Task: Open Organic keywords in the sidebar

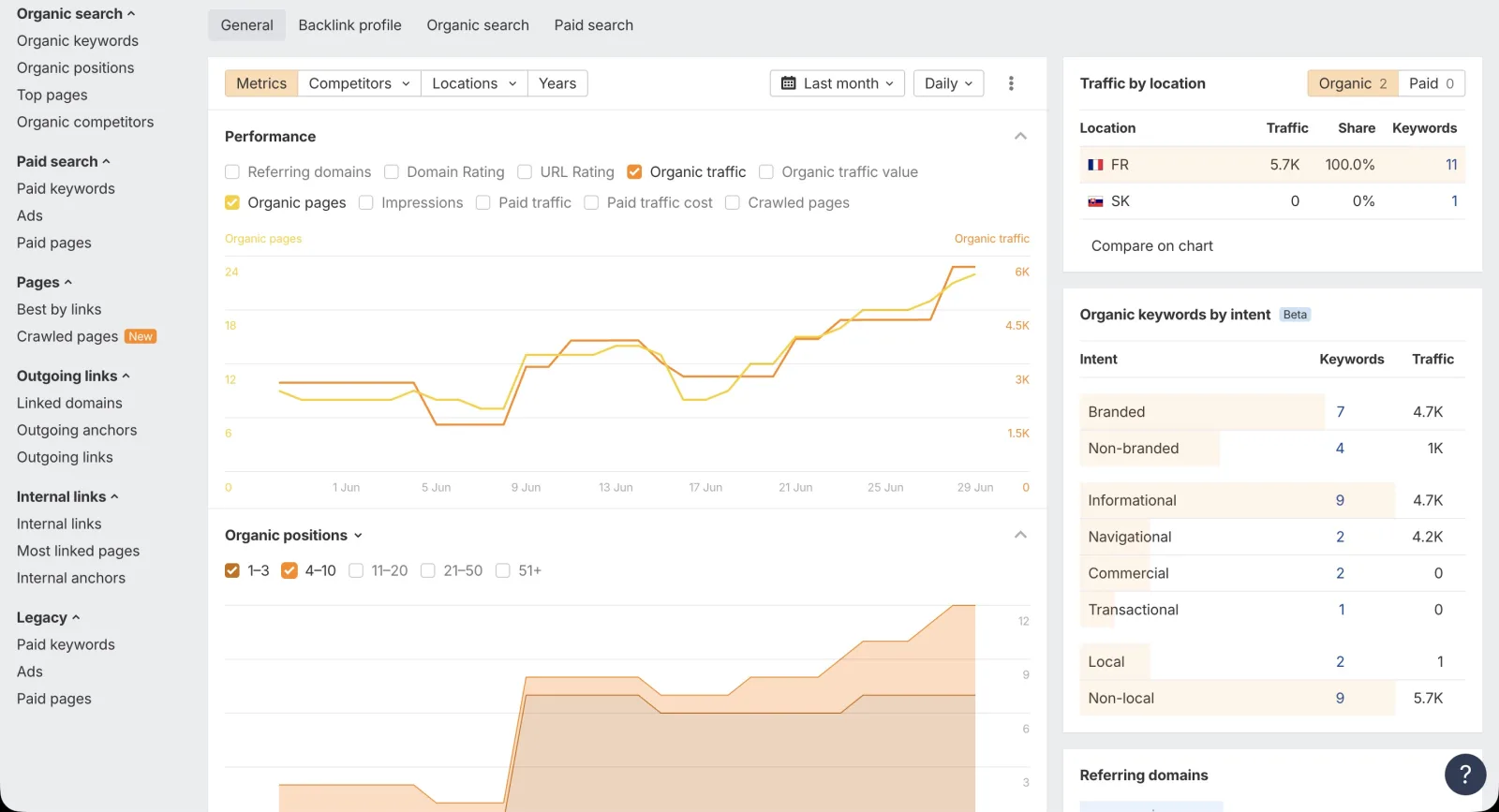Action: (x=78, y=41)
